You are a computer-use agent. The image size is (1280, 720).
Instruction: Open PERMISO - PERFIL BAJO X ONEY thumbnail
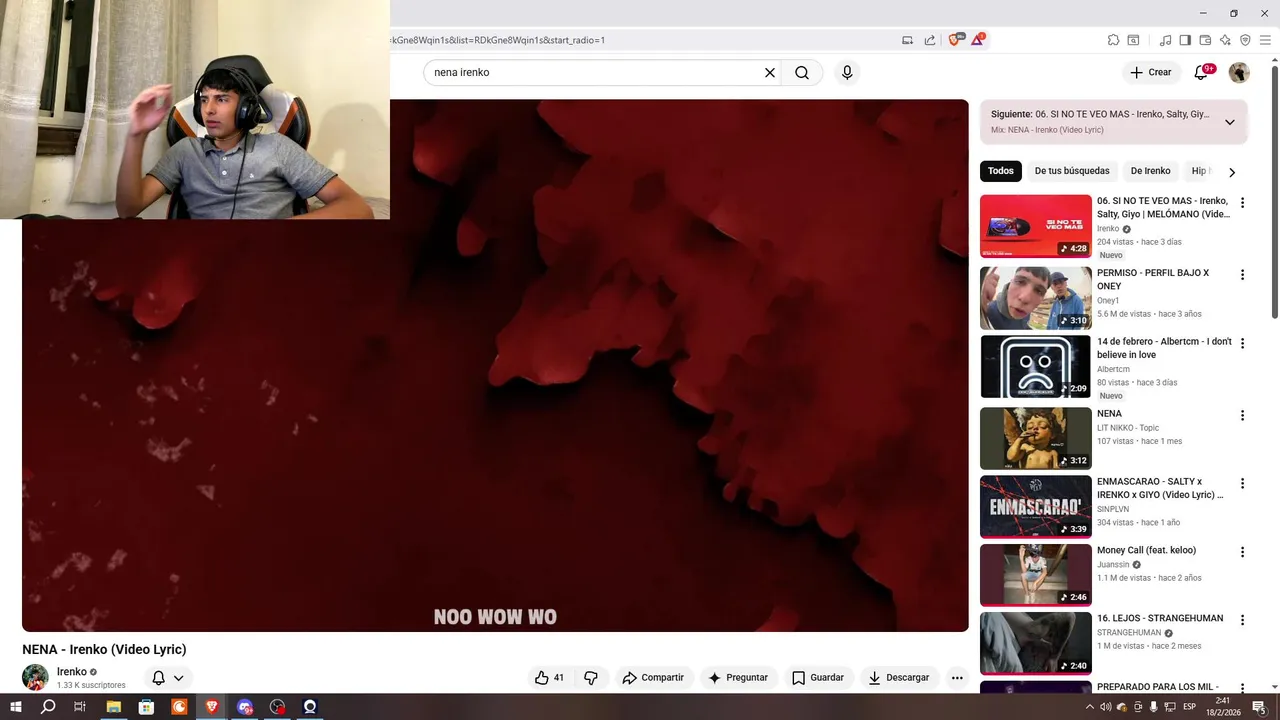point(1036,298)
